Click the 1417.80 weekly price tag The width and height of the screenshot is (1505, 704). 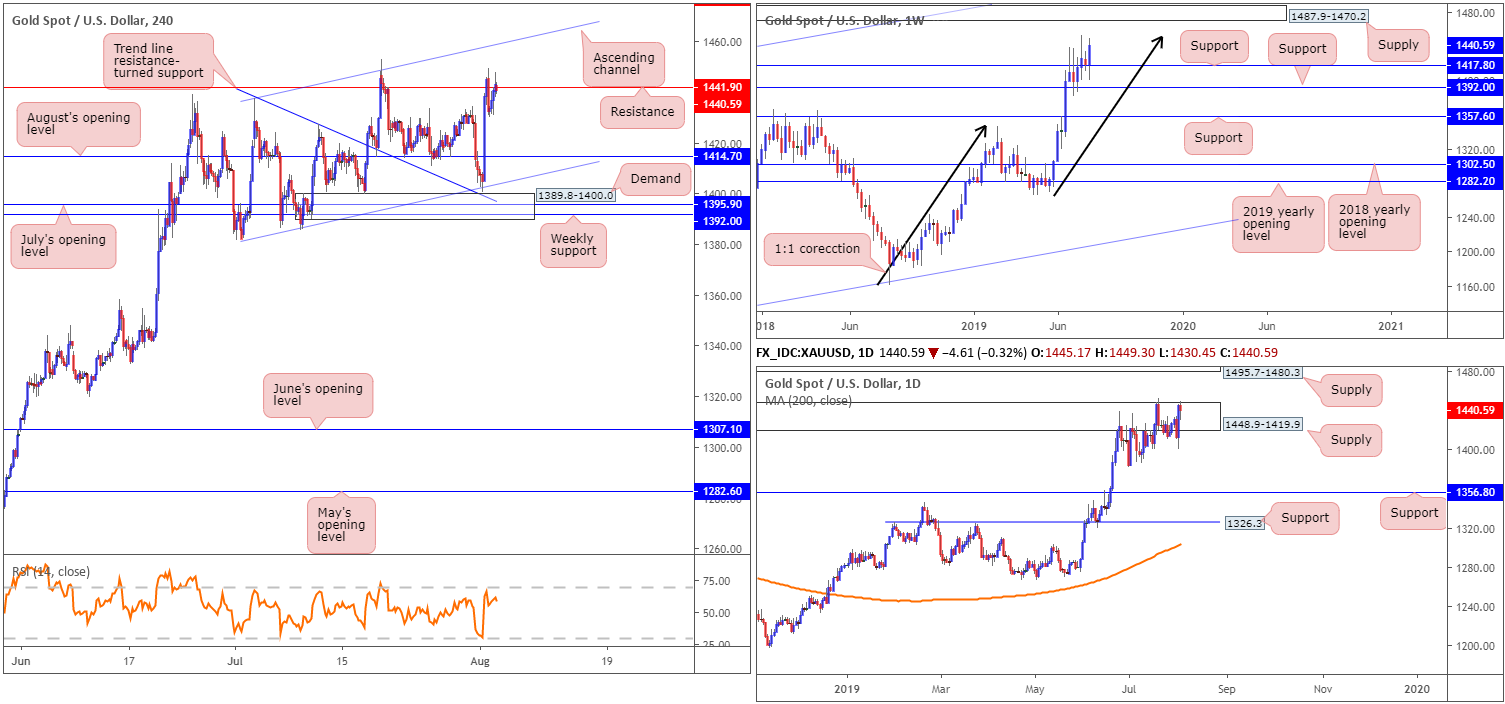point(1475,65)
